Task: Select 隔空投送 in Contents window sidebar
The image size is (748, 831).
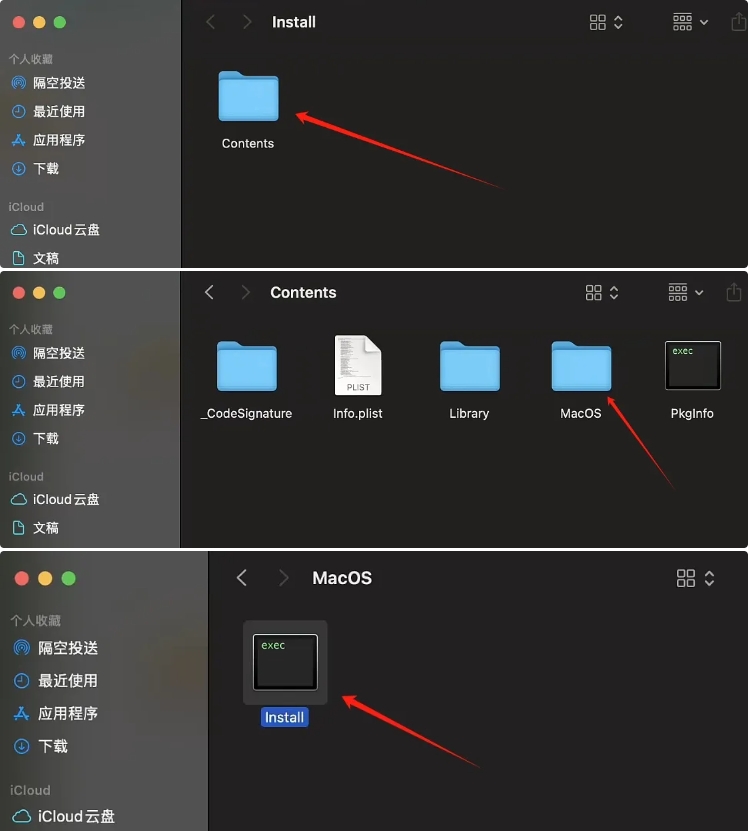Action: pyautogui.click(x=48, y=353)
